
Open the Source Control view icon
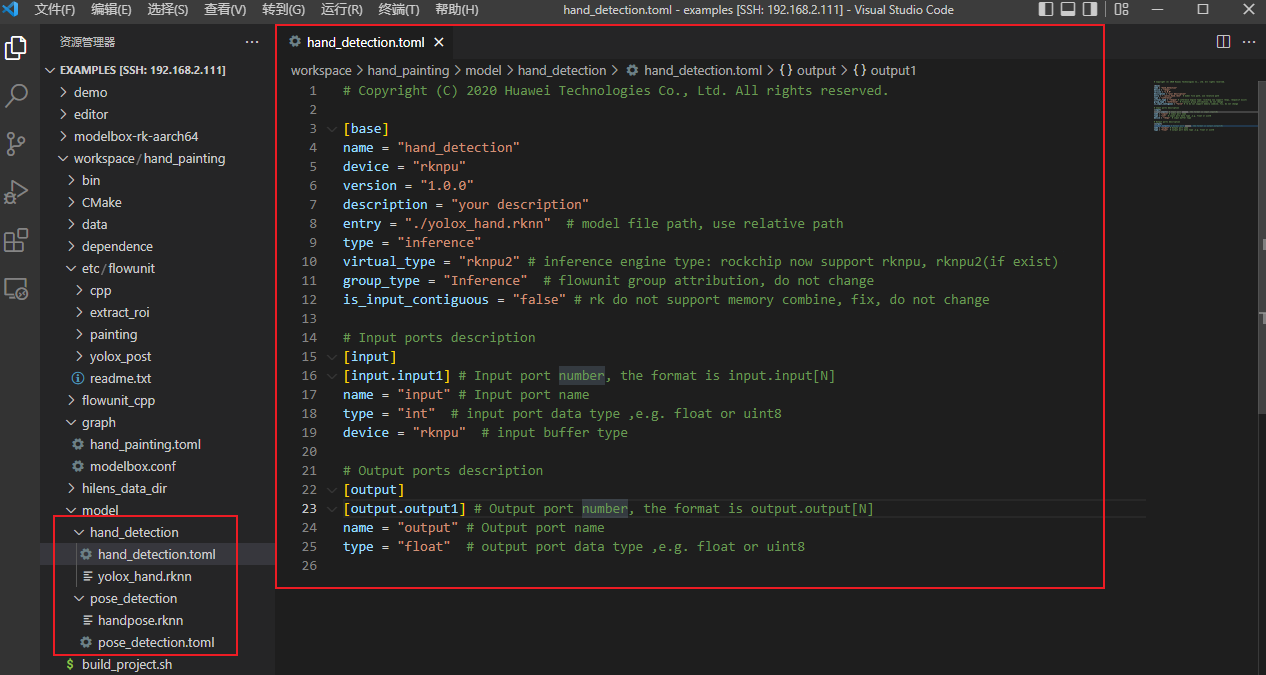tap(16, 143)
